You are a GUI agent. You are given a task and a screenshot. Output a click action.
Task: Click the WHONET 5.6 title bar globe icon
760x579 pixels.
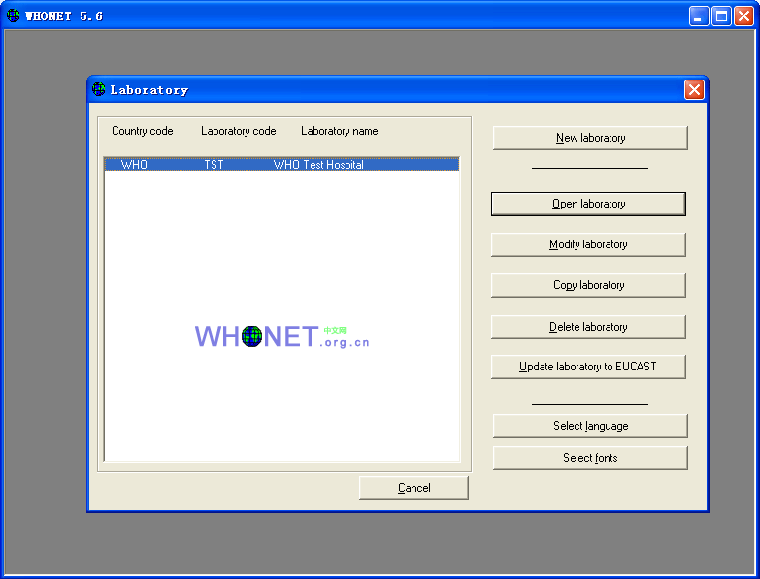13,16
